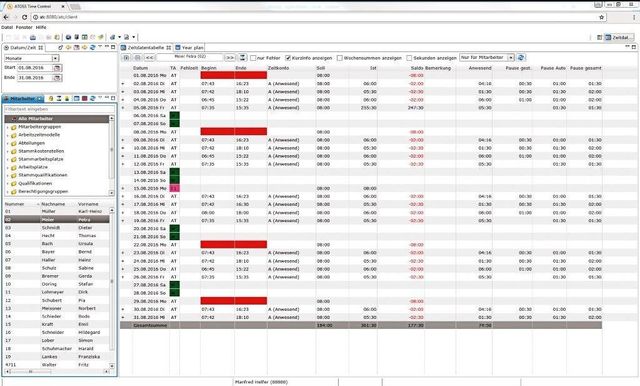Image resolution: width=640 pixels, height=386 pixels.
Task: Maximize the Mitarbeiter panel
Action: tap(113, 98)
